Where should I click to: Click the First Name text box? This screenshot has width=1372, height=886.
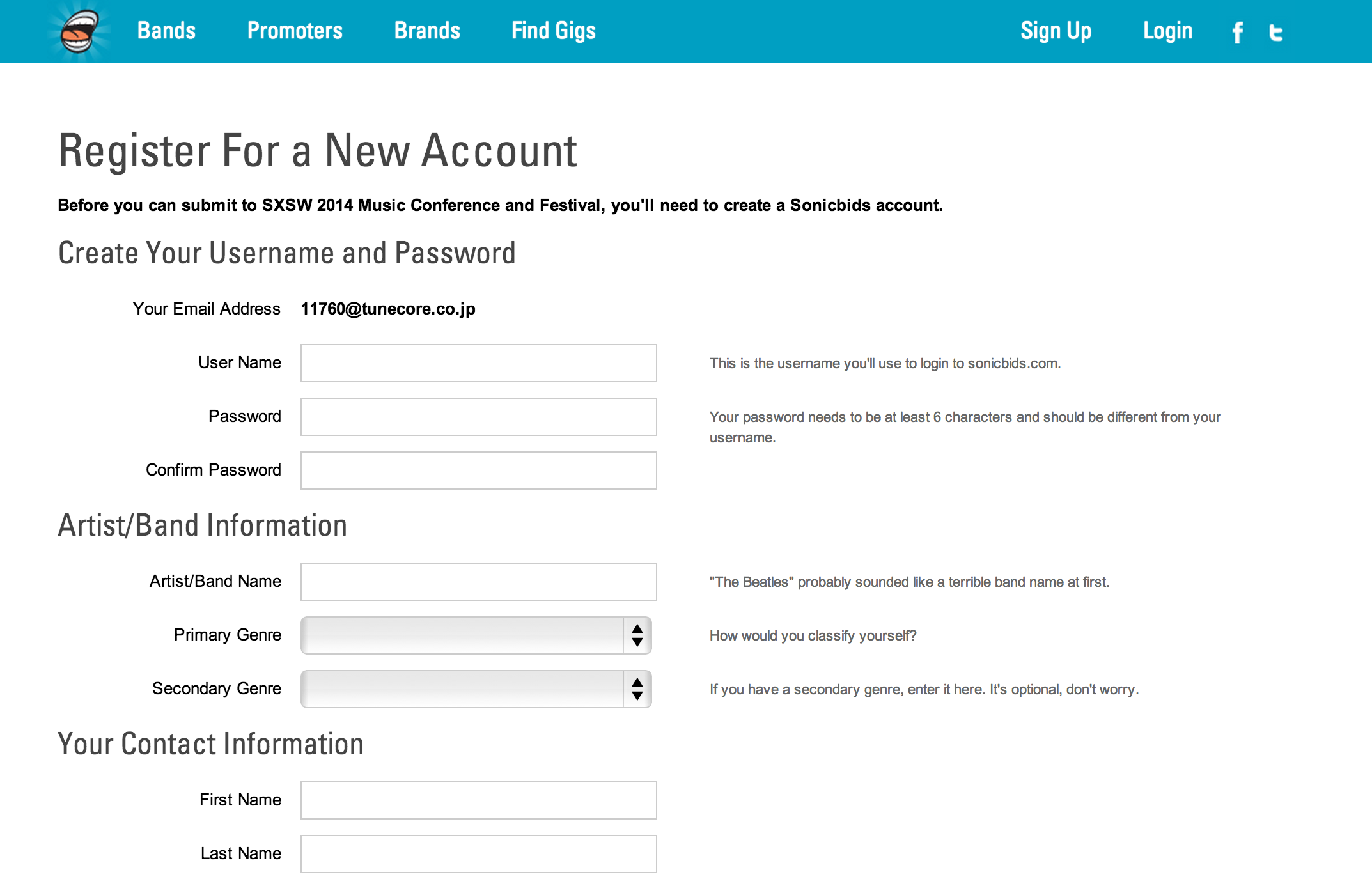(x=478, y=800)
